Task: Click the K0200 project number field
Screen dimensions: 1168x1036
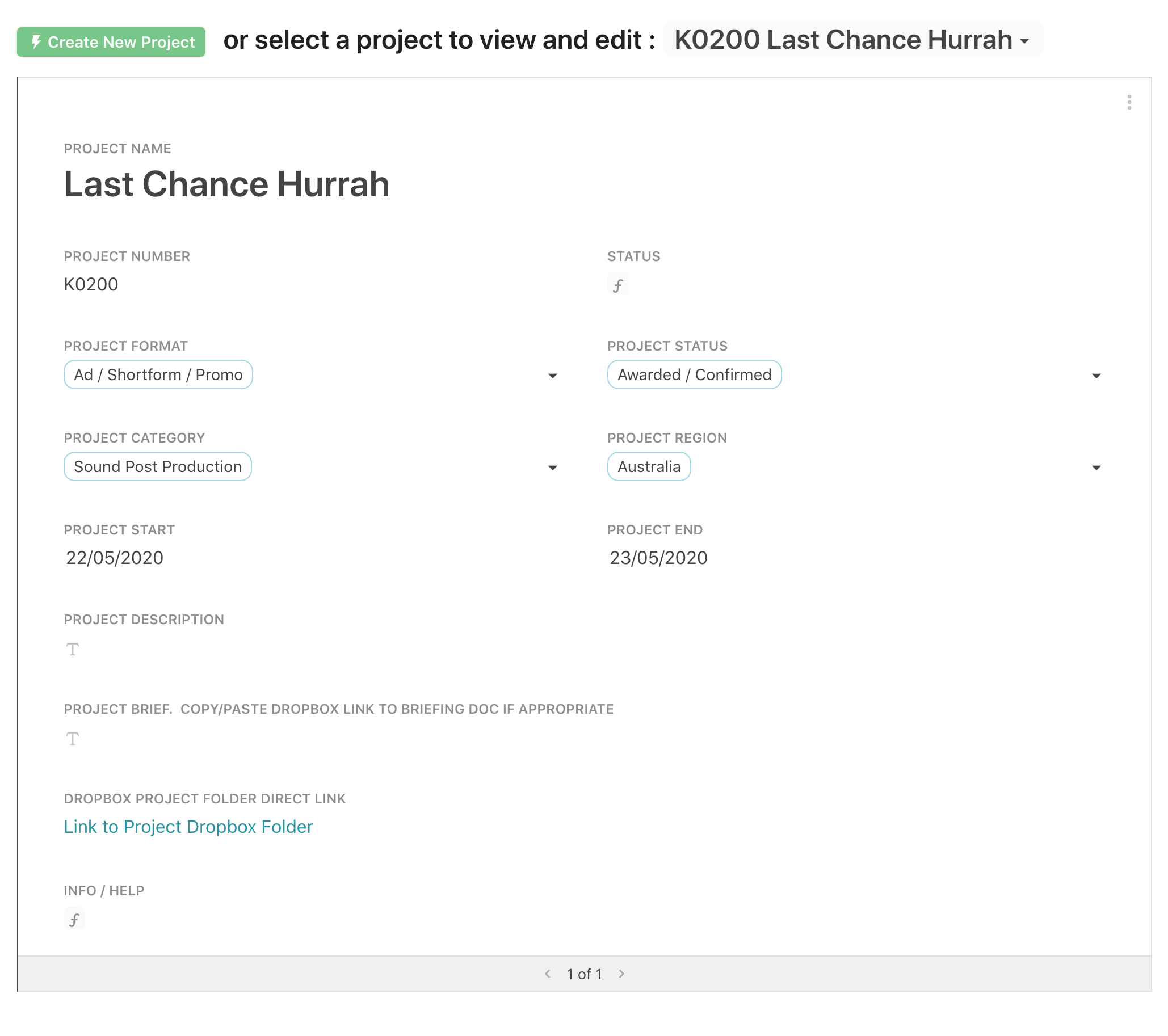Action: [91, 284]
